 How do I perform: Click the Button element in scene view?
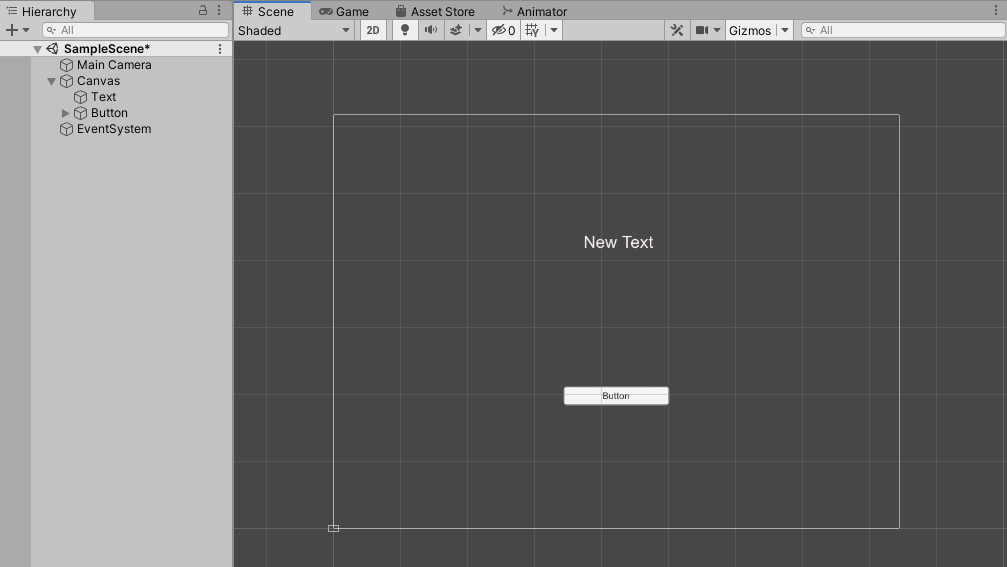[616, 396]
